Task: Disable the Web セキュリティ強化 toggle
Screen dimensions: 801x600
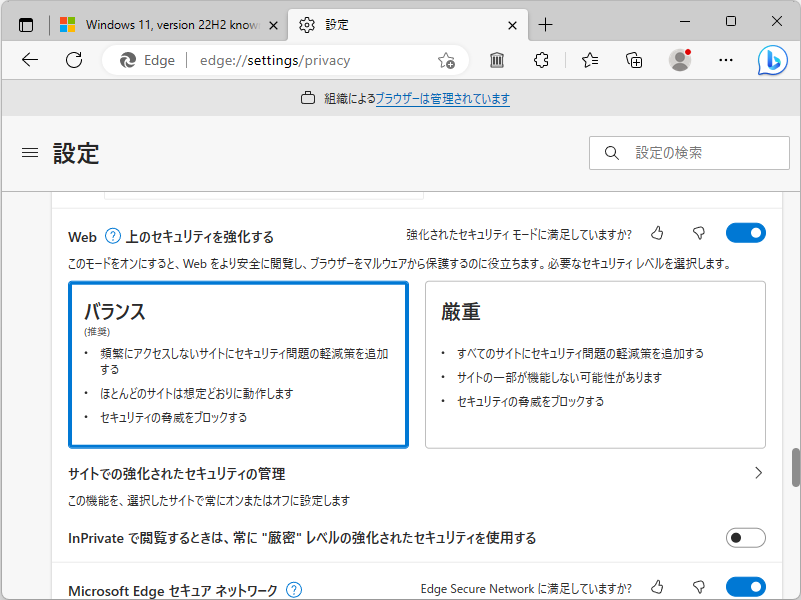Action: 745,232
